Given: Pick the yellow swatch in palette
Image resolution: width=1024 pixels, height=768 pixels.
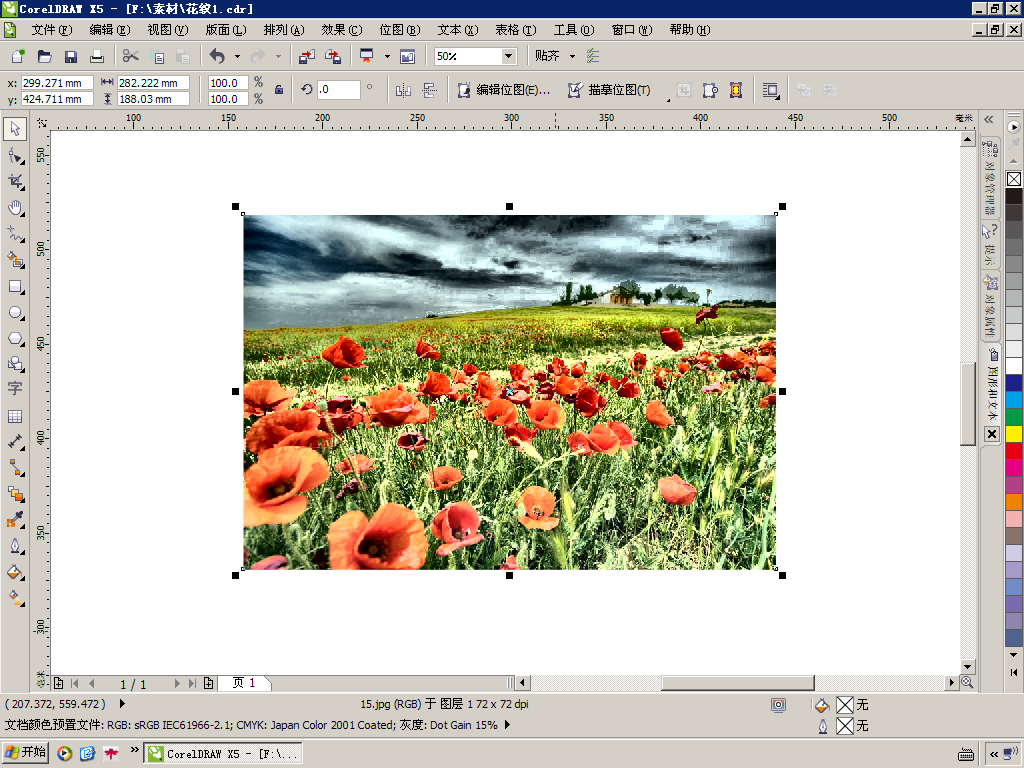Looking at the screenshot, I should (1014, 434).
